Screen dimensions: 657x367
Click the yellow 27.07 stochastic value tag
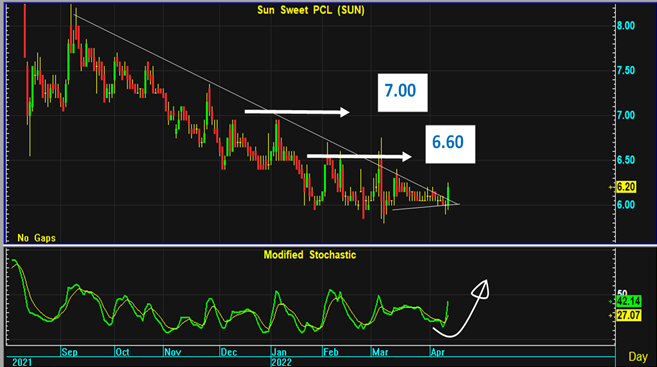click(x=629, y=315)
